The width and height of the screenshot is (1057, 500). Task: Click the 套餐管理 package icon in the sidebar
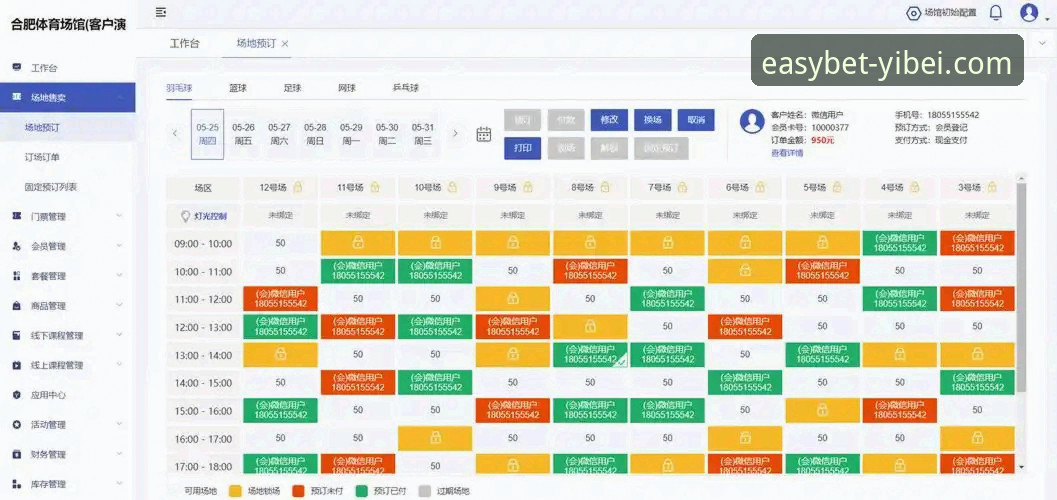pyautogui.click(x=17, y=276)
